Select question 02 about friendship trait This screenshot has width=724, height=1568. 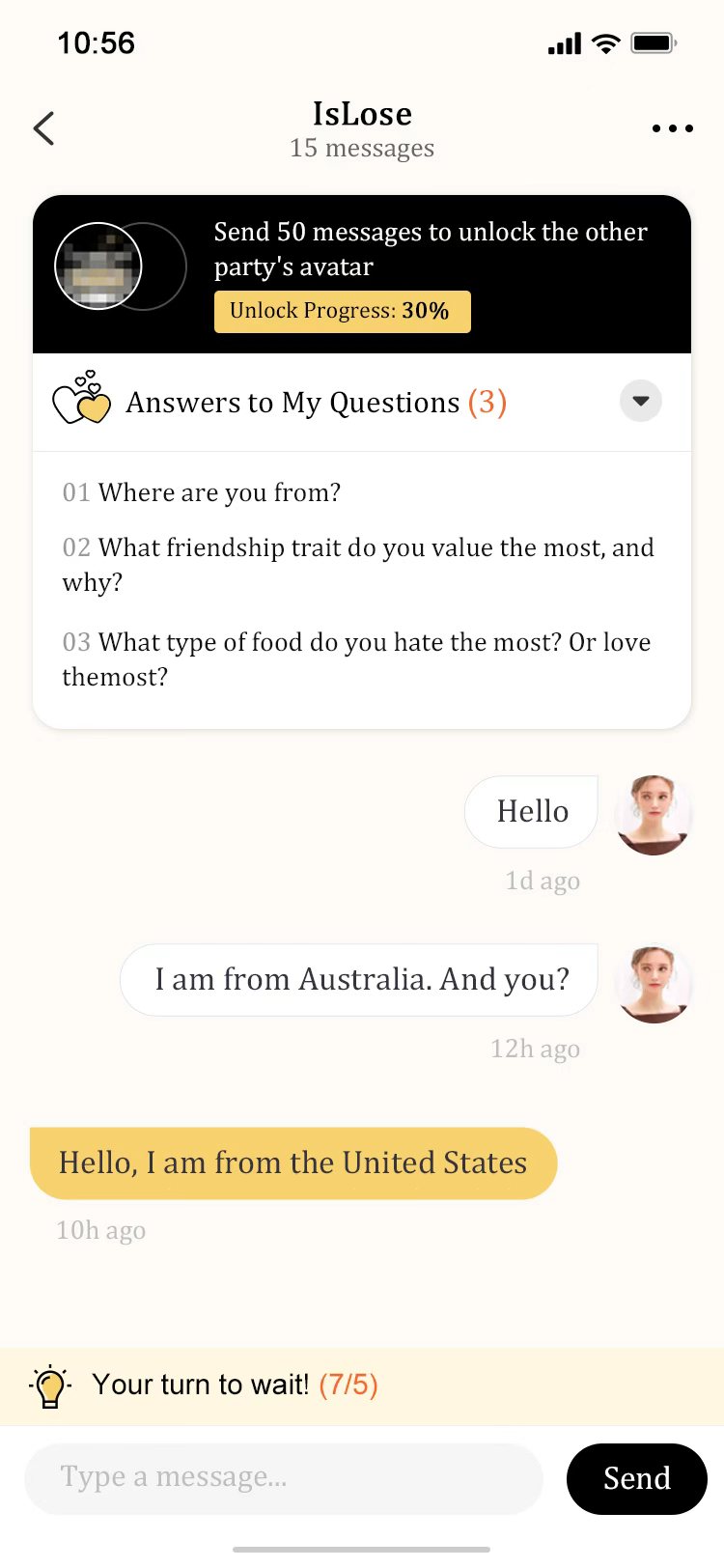point(357,564)
